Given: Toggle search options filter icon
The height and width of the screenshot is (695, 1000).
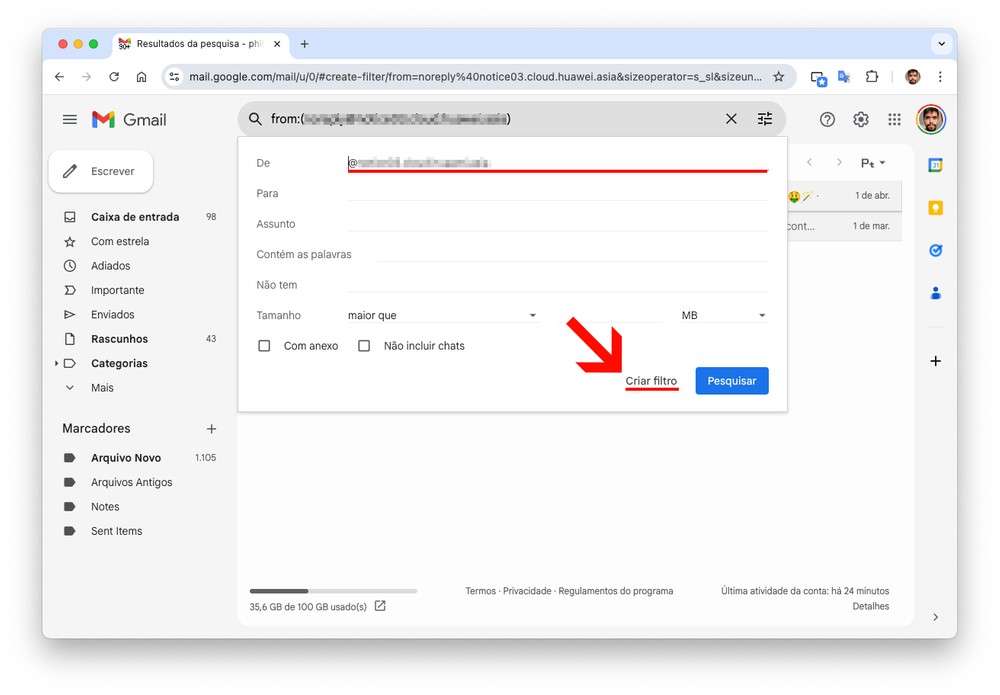Looking at the screenshot, I should click(765, 119).
